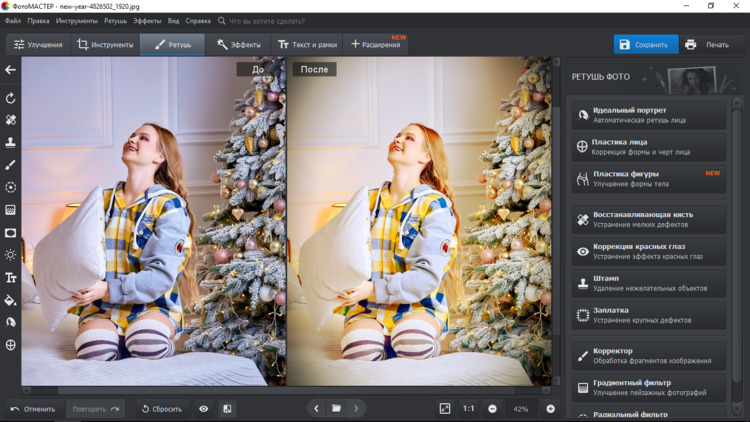Click the search field Что вы хотите сделать
Viewport: 750px width, 422px height.
(x=267, y=20)
